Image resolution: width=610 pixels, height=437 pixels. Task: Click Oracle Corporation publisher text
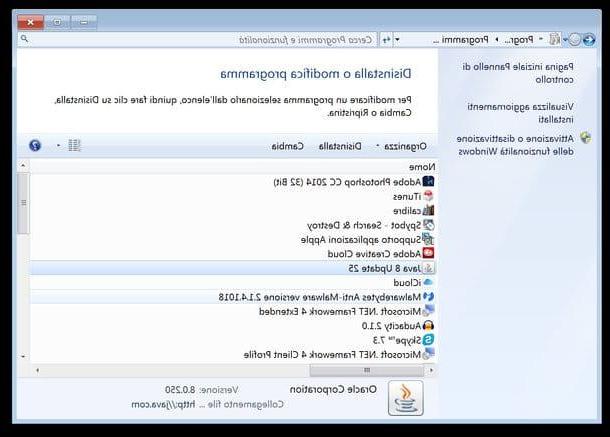(x=333, y=390)
